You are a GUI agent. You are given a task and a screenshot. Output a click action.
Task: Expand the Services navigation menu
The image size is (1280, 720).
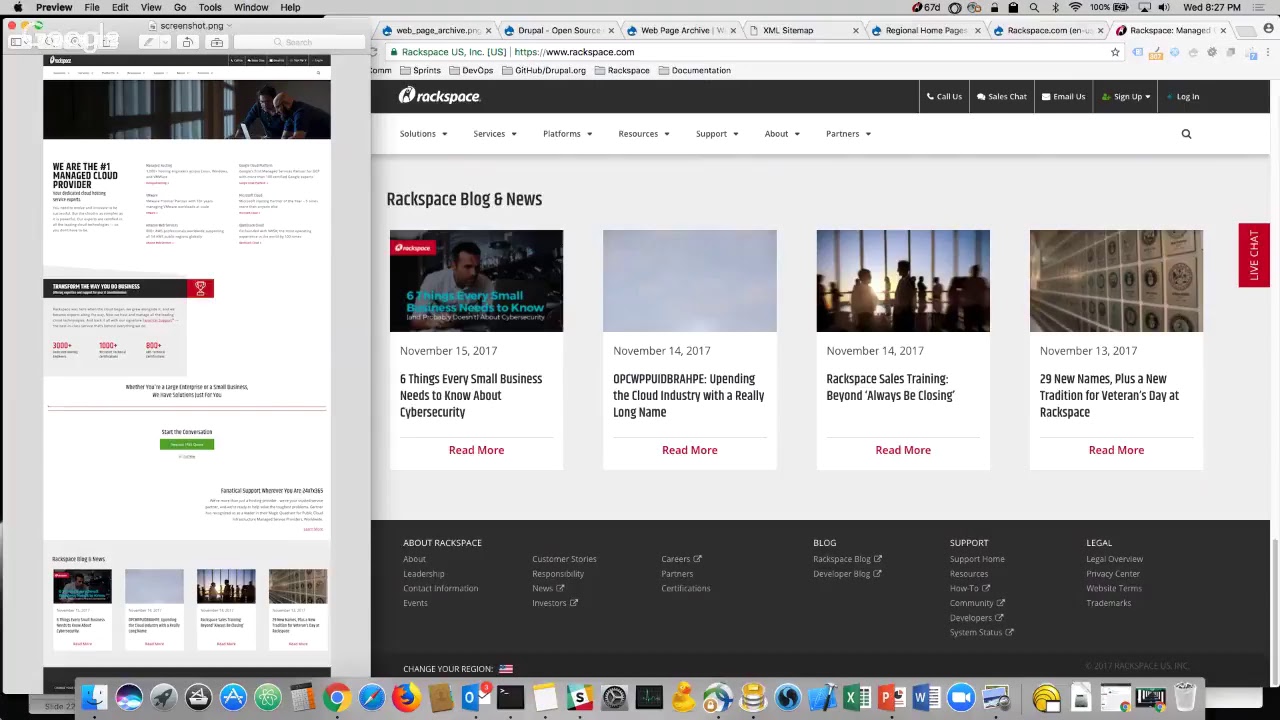(x=495, y=134)
